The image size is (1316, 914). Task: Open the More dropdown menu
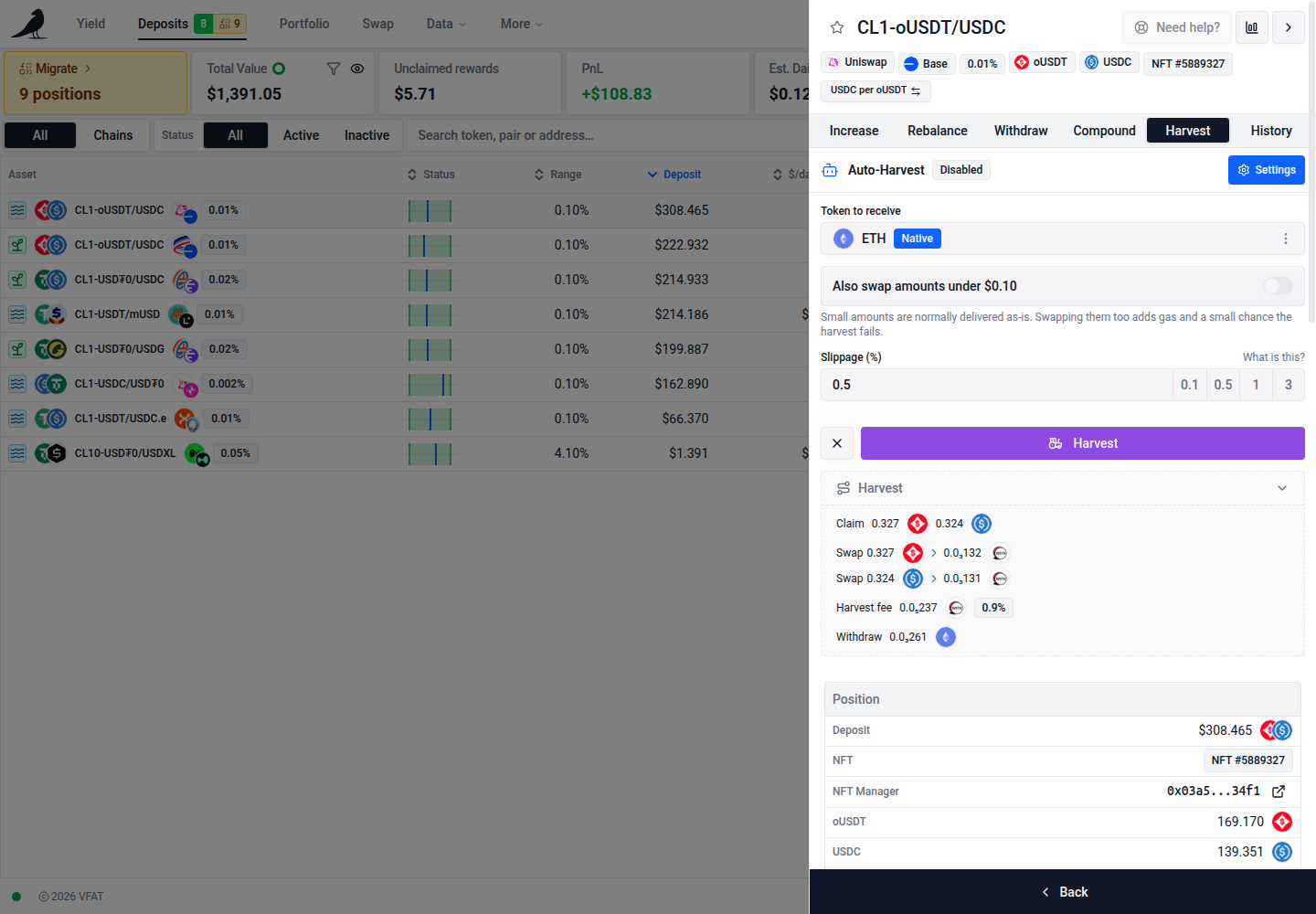[x=522, y=24]
